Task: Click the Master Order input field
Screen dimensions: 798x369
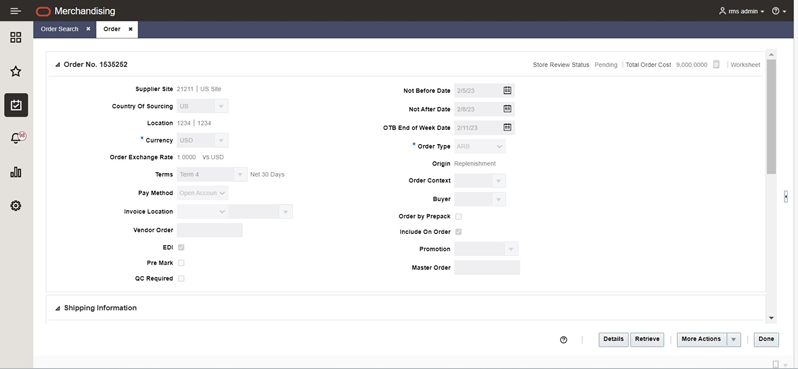Action: pos(487,268)
